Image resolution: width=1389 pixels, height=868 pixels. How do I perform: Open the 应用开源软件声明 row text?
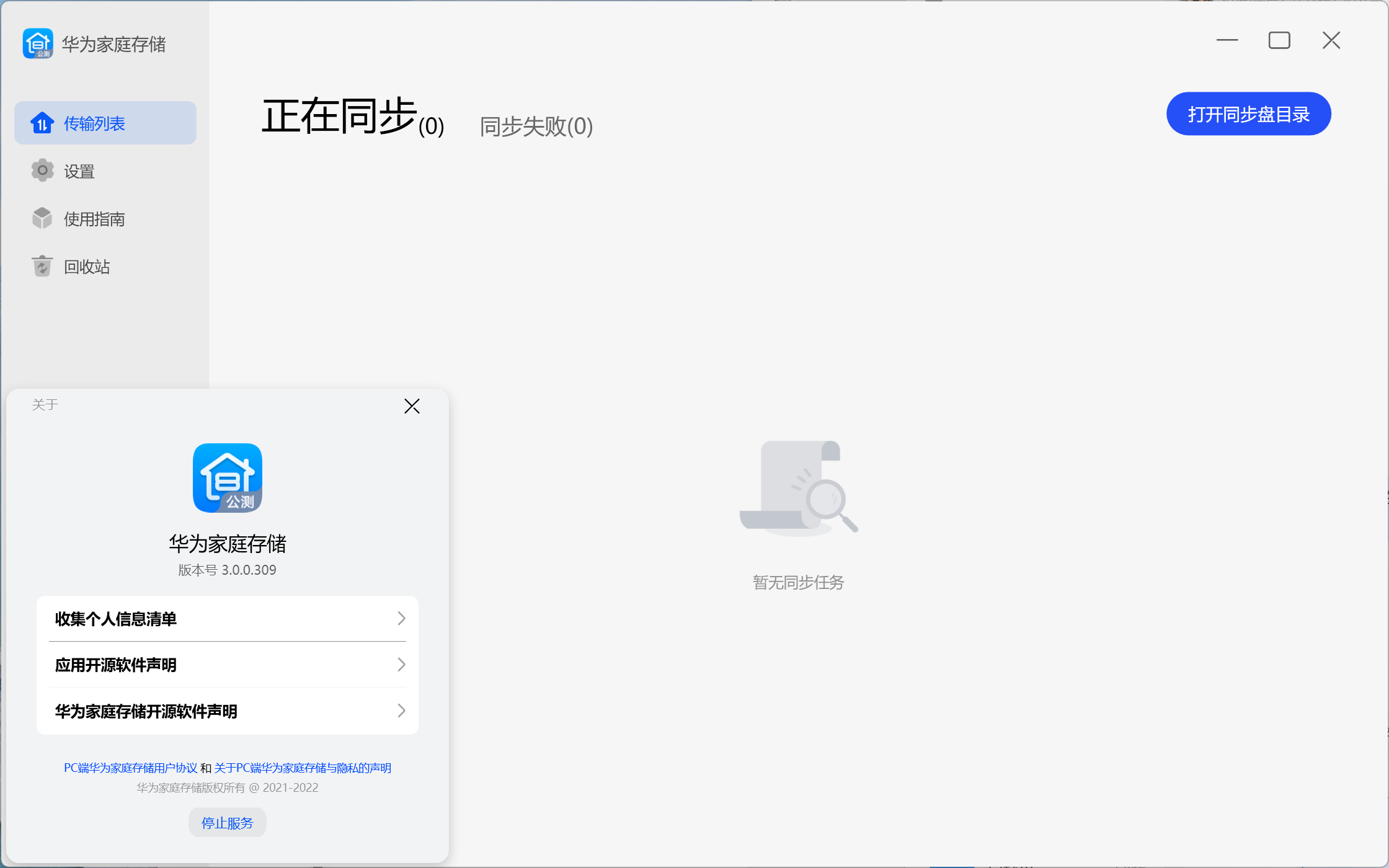(x=116, y=665)
